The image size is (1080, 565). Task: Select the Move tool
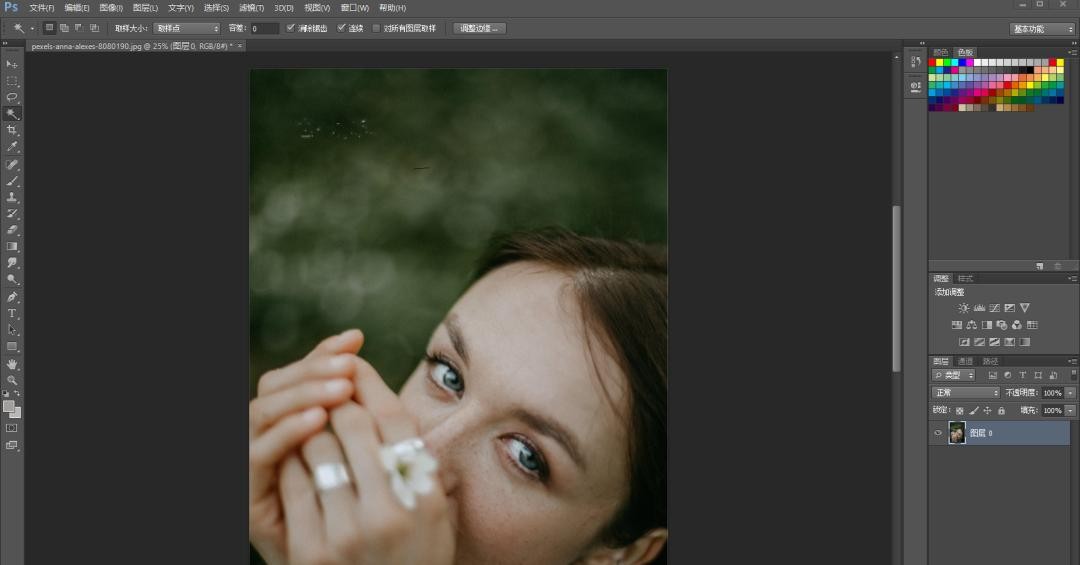(12, 64)
